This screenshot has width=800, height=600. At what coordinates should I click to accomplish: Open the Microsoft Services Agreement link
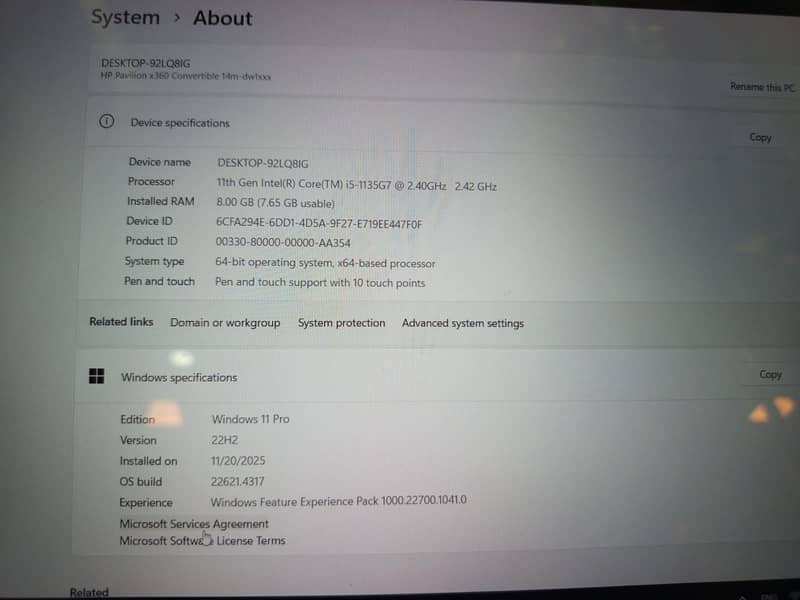(194, 523)
